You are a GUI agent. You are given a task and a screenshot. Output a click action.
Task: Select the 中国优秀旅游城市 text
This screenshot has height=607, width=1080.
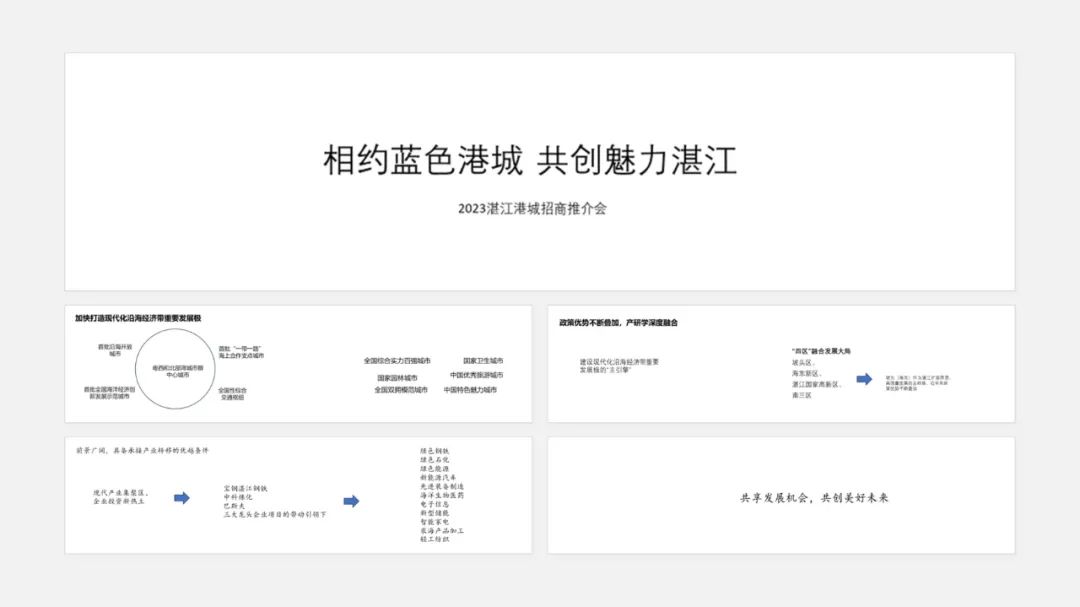[x=477, y=375]
